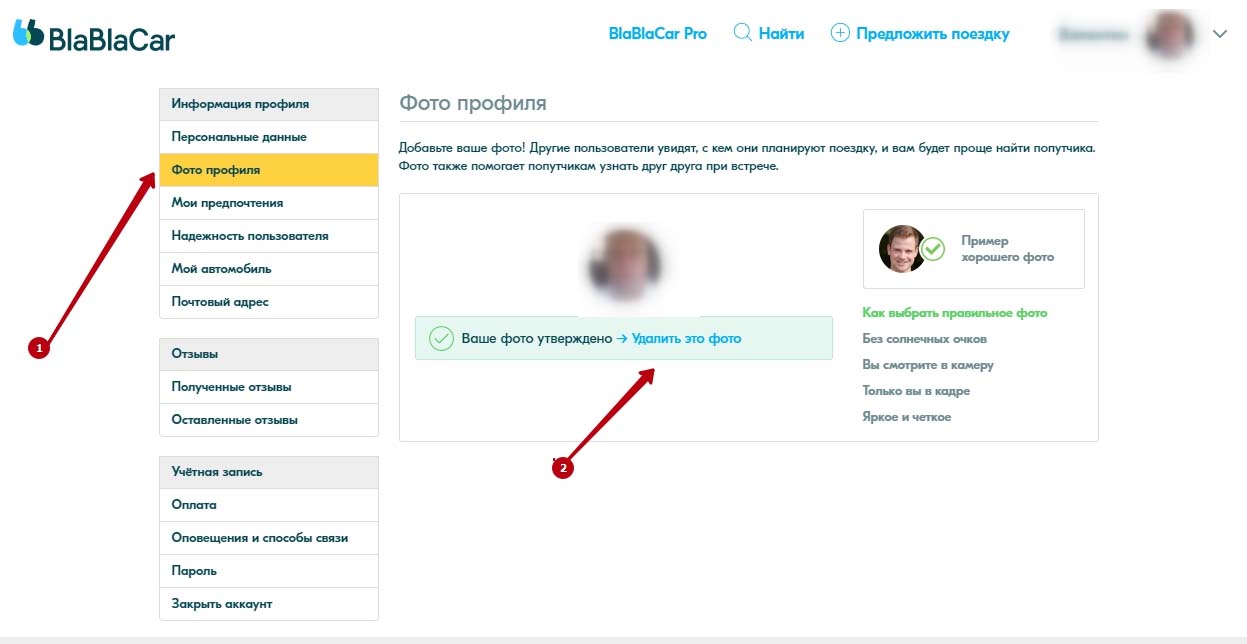Select Закрыть аккаунт menu item

tap(269, 604)
